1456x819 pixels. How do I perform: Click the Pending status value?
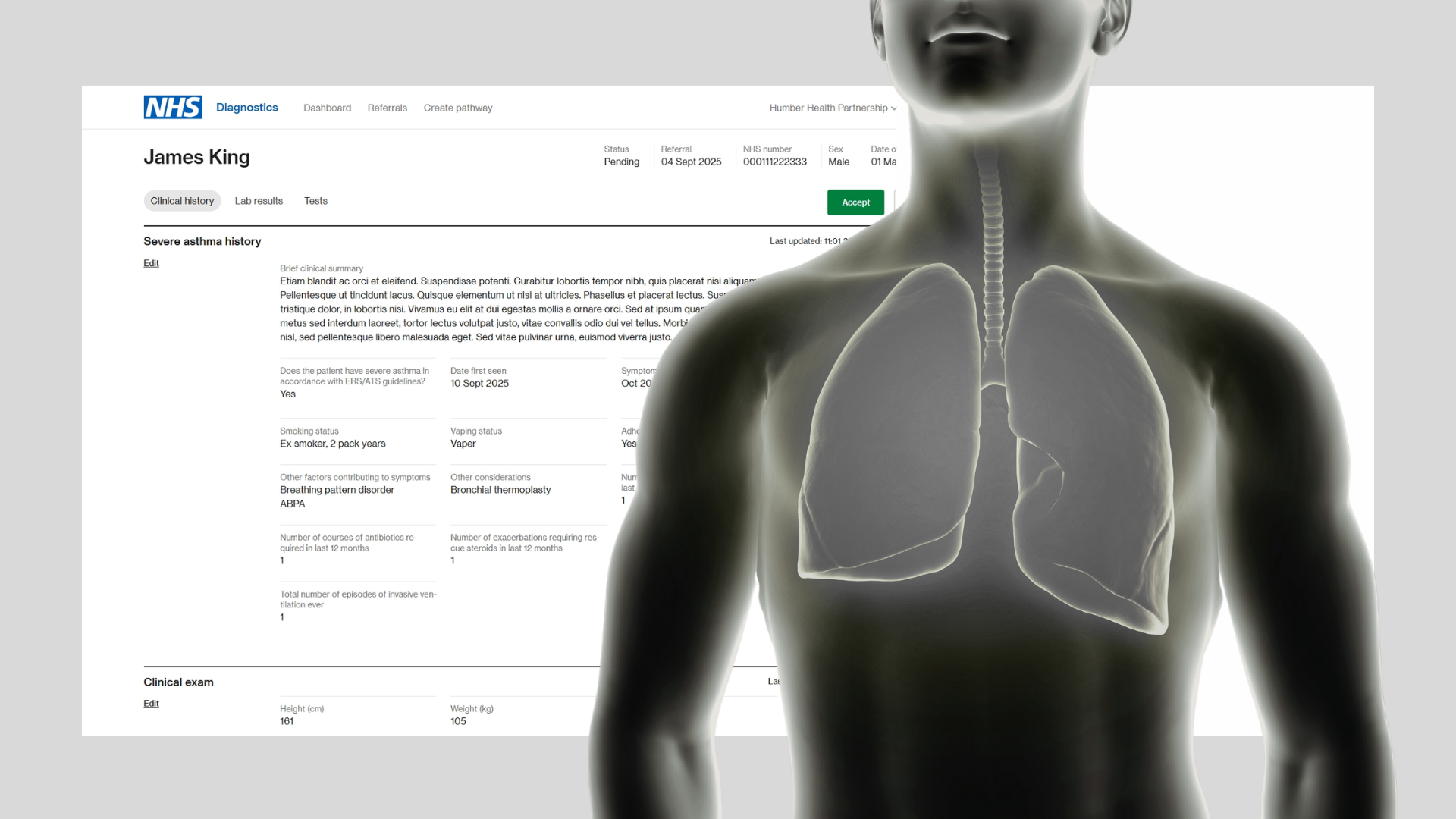[622, 162]
